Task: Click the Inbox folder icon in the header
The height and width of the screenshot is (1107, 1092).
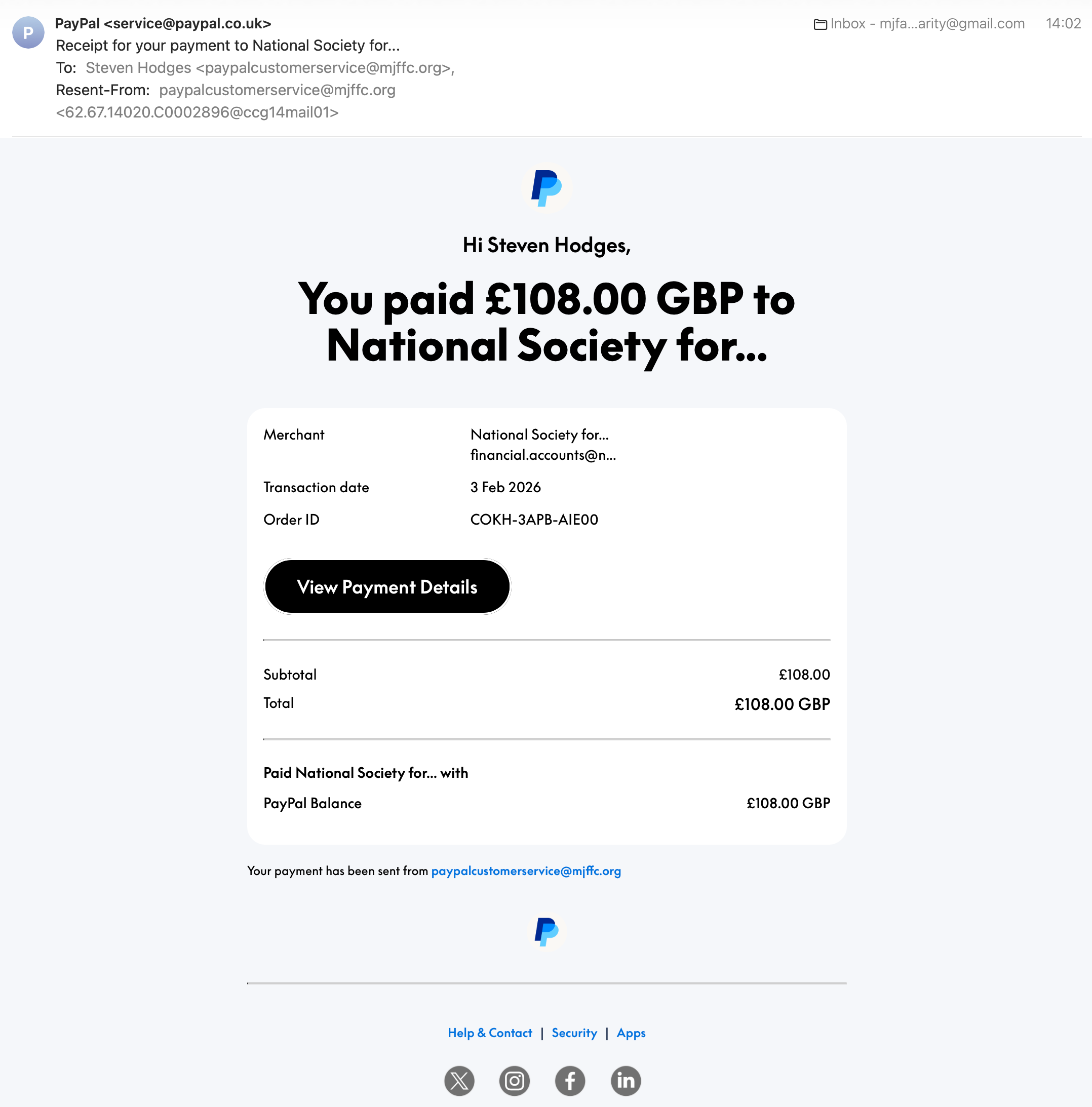Action: (821, 24)
